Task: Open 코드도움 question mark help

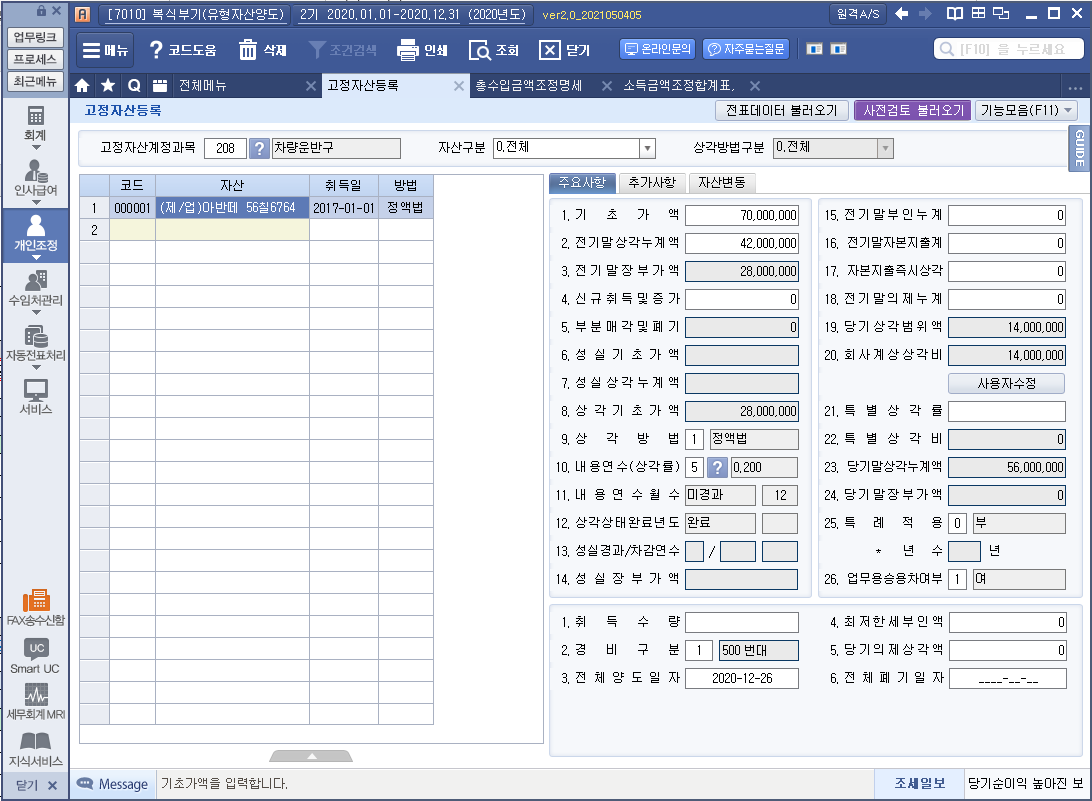Action: click(156, 50)
